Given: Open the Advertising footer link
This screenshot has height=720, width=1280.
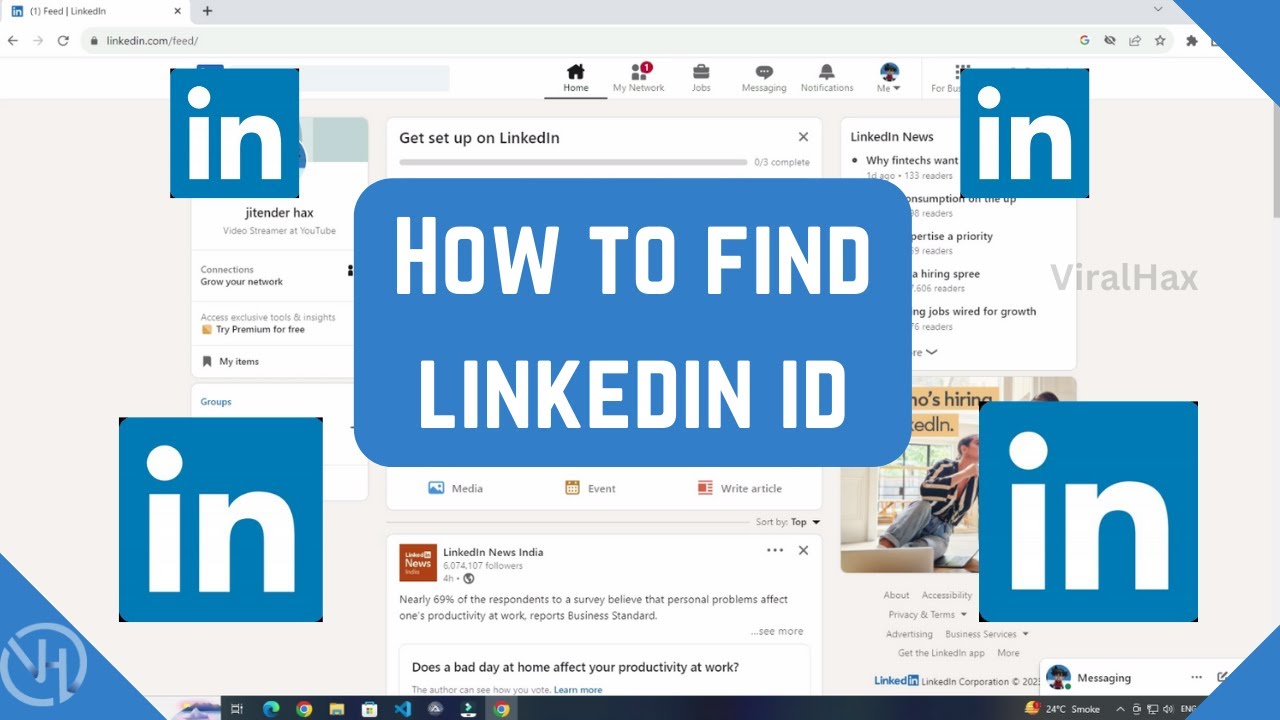Looking at the screenshot, I should click(909, 634).
